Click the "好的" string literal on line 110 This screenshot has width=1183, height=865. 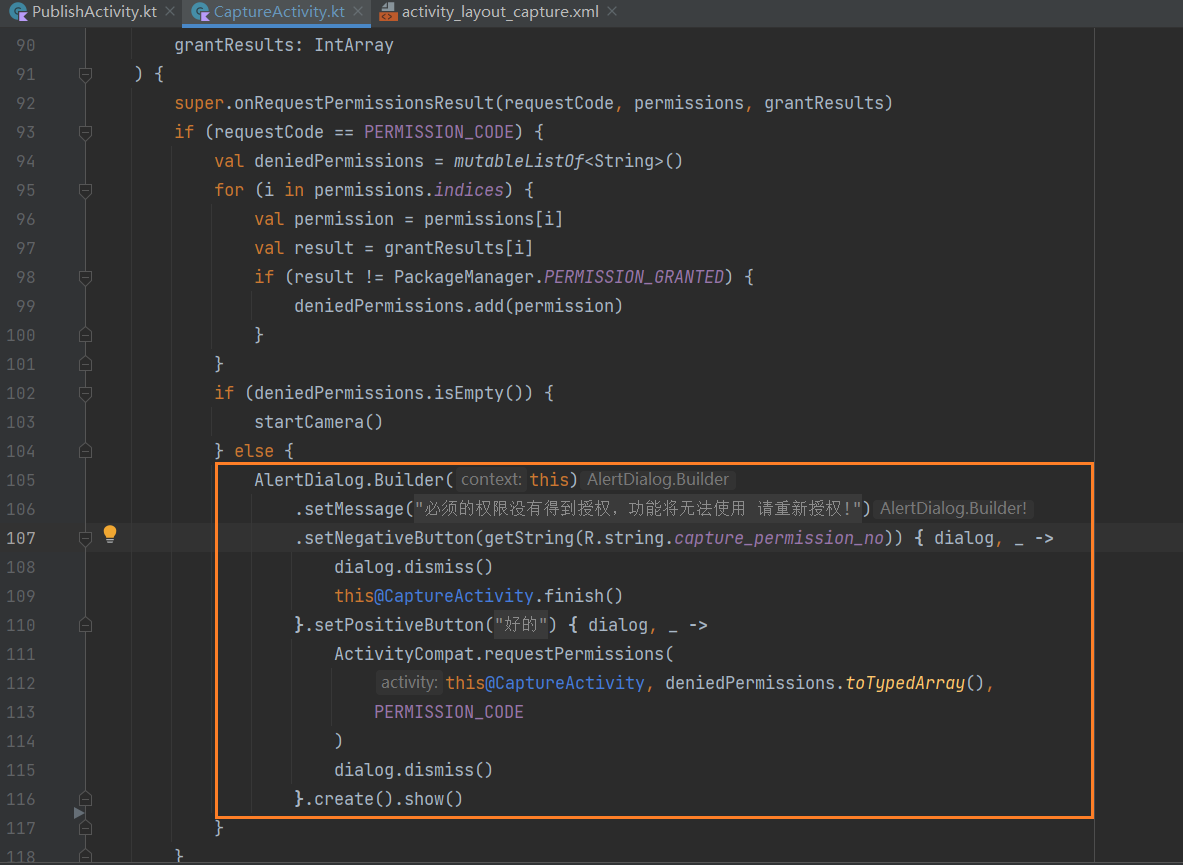tap(521, 625)
